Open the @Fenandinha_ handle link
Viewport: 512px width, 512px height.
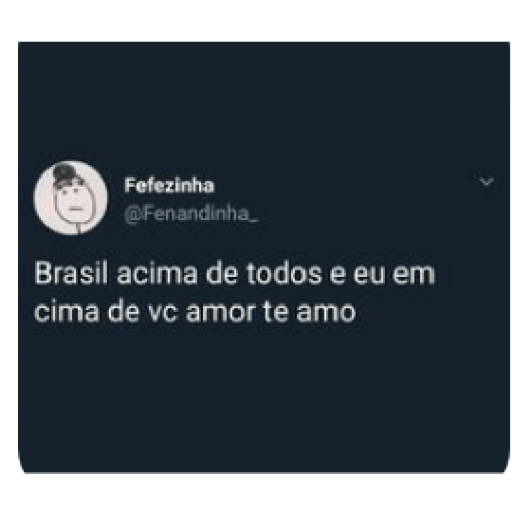(191, 214)
